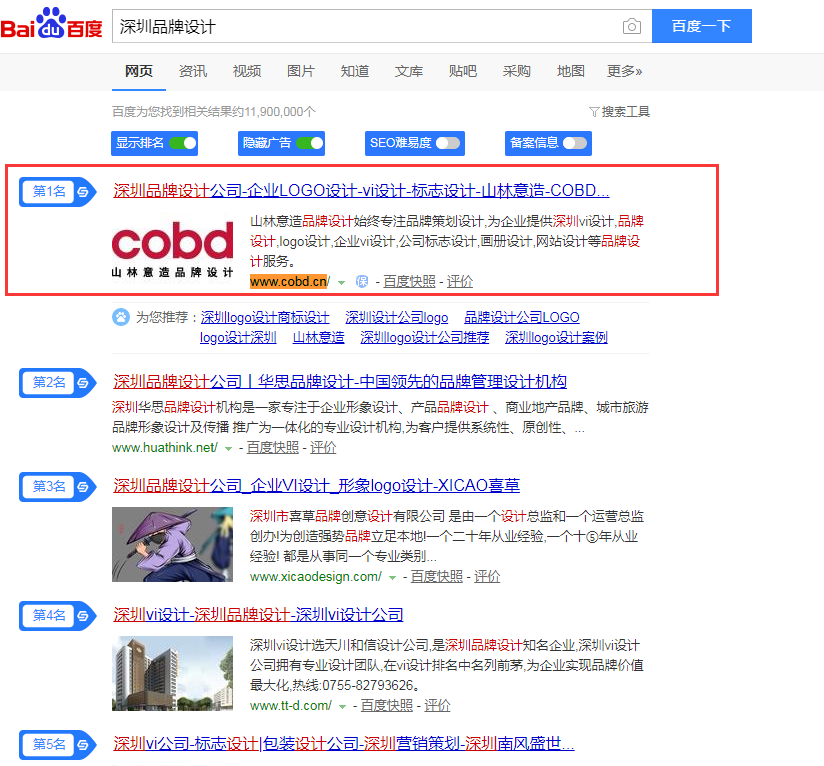Open the 华思品牌设计 result title
The image size is (824, 766).
(x=339, y=381)
